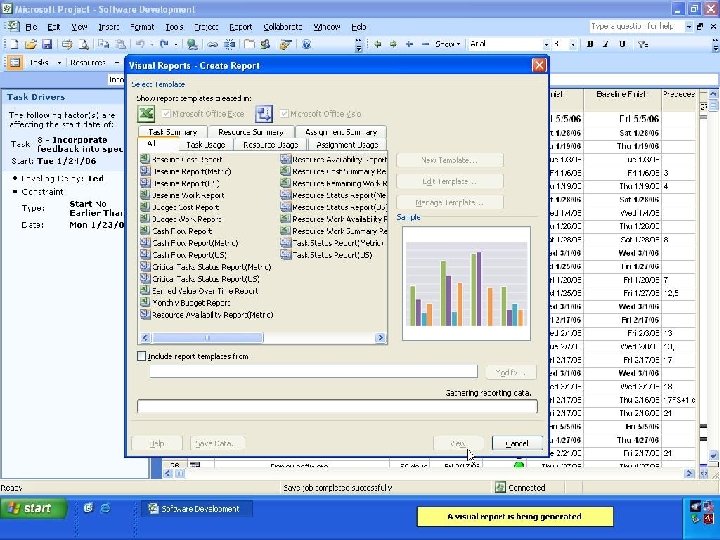Click the Visio icon in the dialog
Screen dimensions: 720x540
[x=264, y=113]
